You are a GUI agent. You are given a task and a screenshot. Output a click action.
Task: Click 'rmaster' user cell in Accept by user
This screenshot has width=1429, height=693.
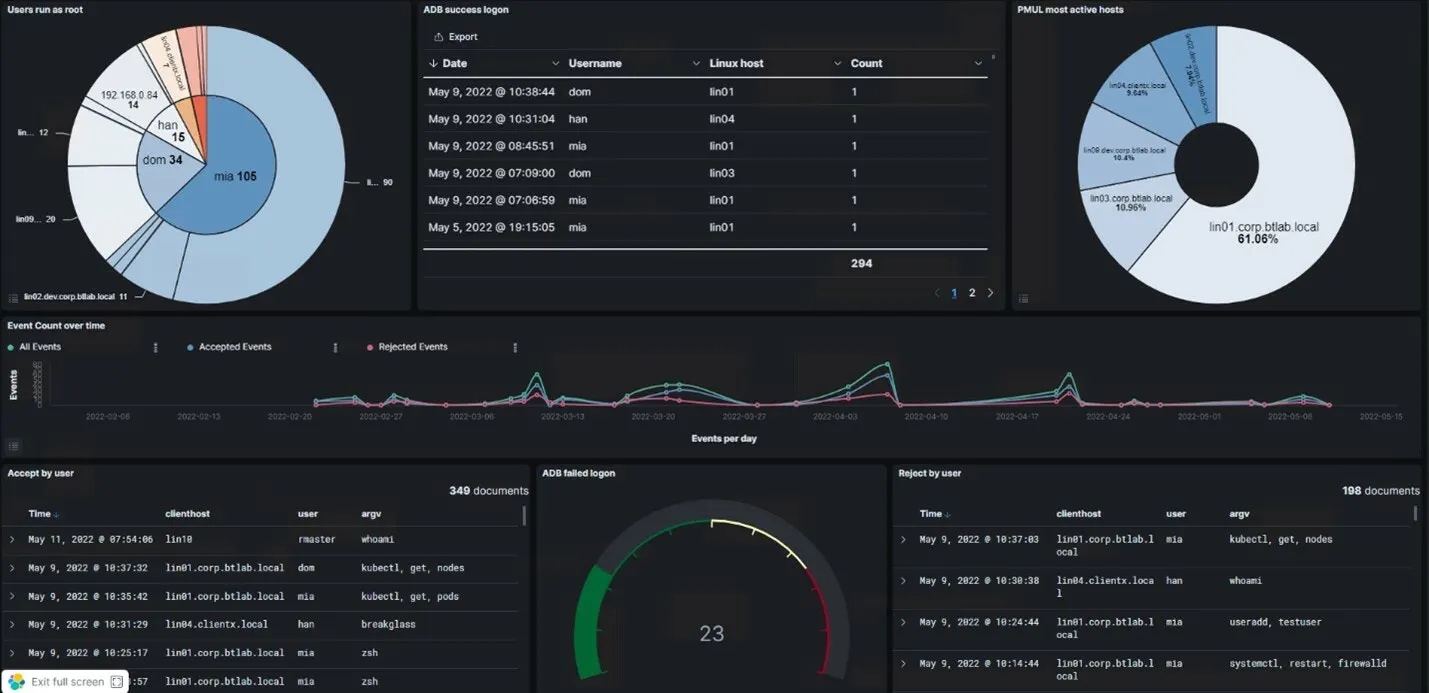click(x=317, y=539)
